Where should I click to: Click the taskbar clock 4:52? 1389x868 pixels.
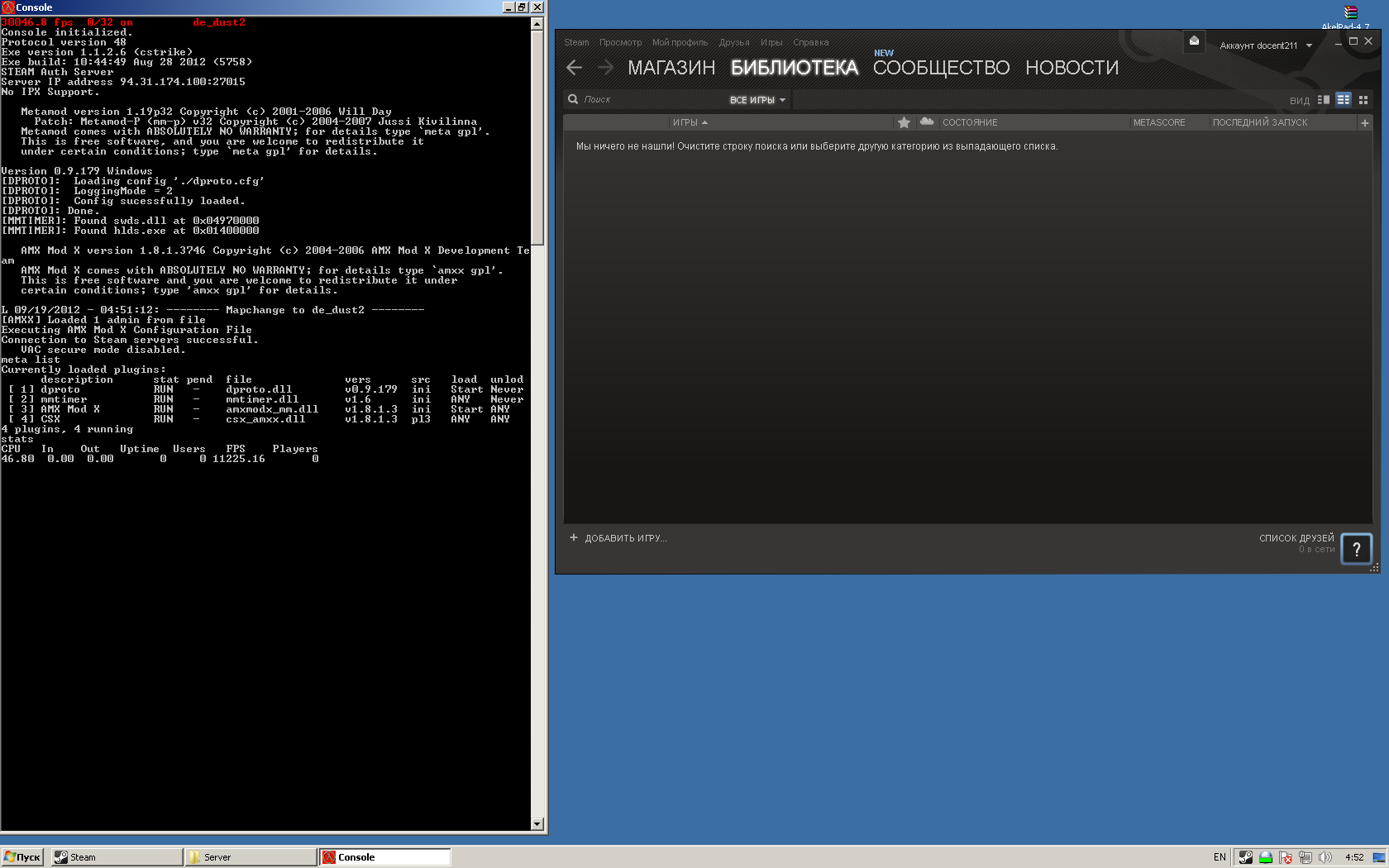(1354, 857)
